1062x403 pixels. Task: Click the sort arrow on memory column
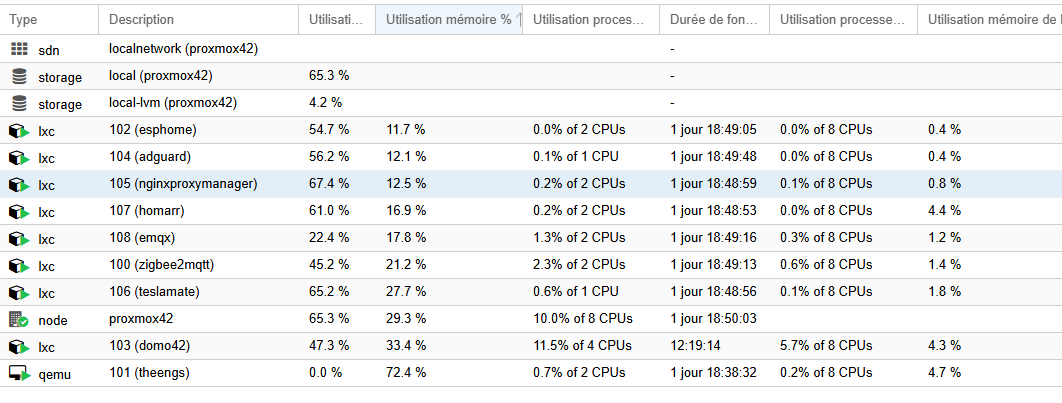pyautogui.click(x=519, y=20)
